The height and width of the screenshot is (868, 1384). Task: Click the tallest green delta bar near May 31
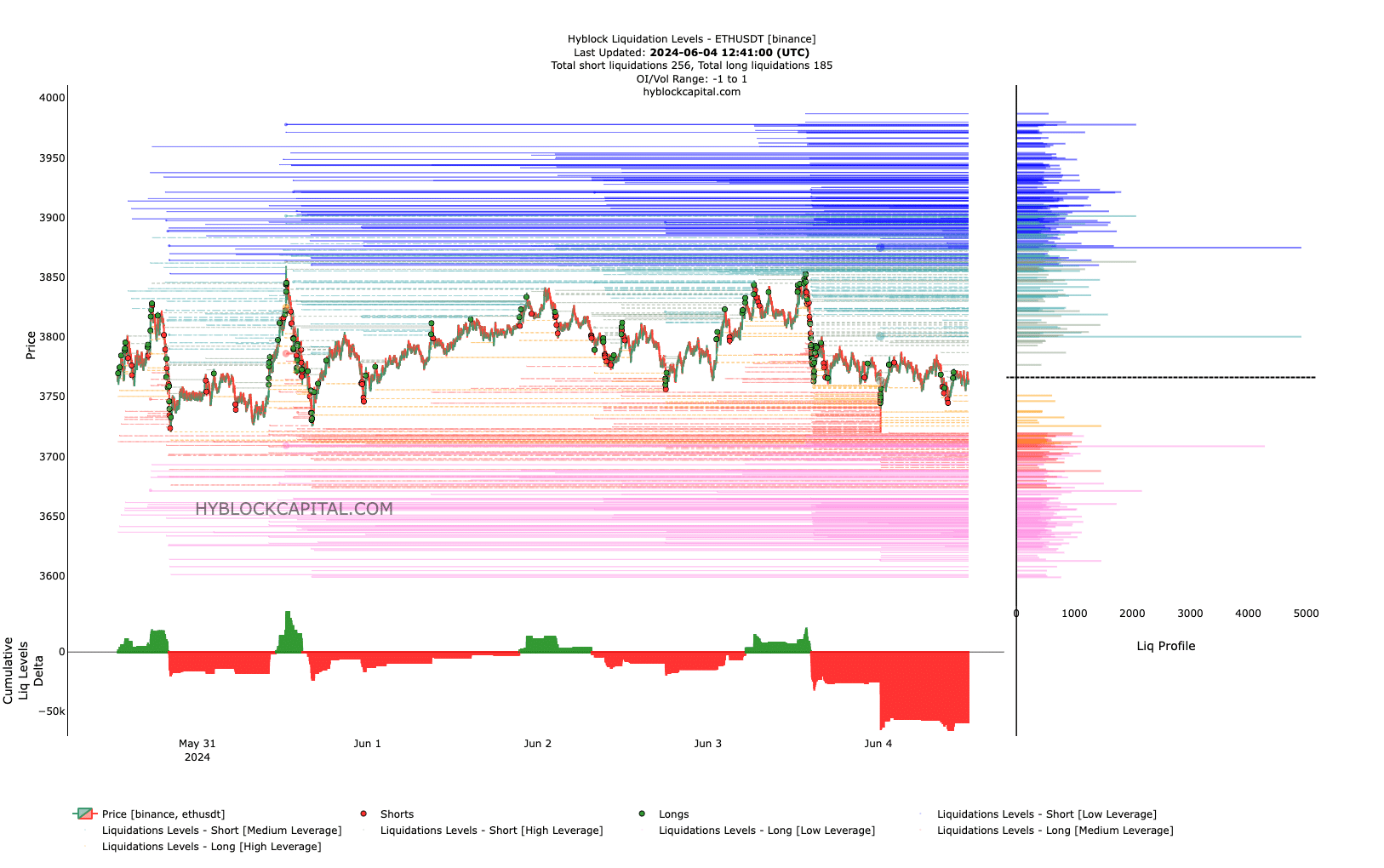[x=289, y=631]
